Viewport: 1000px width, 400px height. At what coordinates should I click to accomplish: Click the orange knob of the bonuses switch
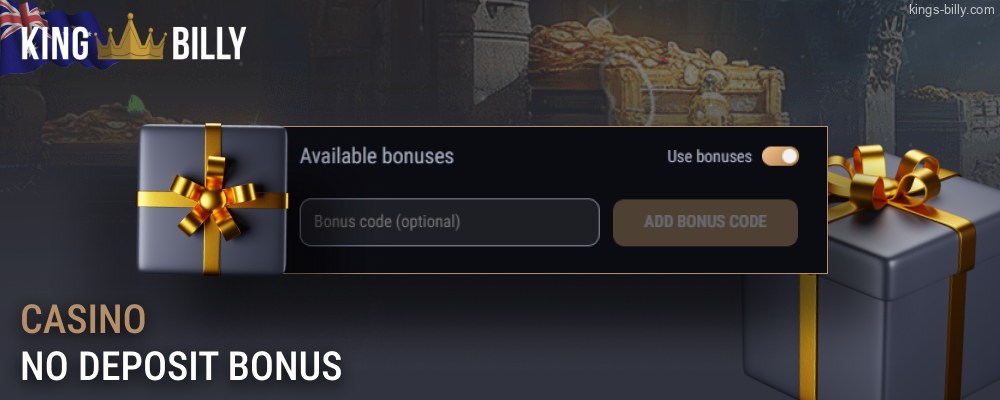pyautogui.click(x=789, y=156)
